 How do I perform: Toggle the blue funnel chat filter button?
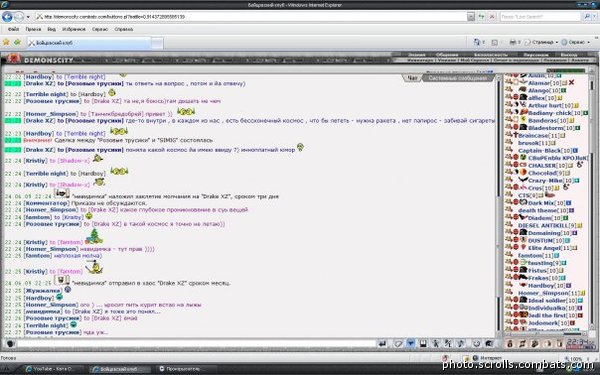tap(411, 344)
